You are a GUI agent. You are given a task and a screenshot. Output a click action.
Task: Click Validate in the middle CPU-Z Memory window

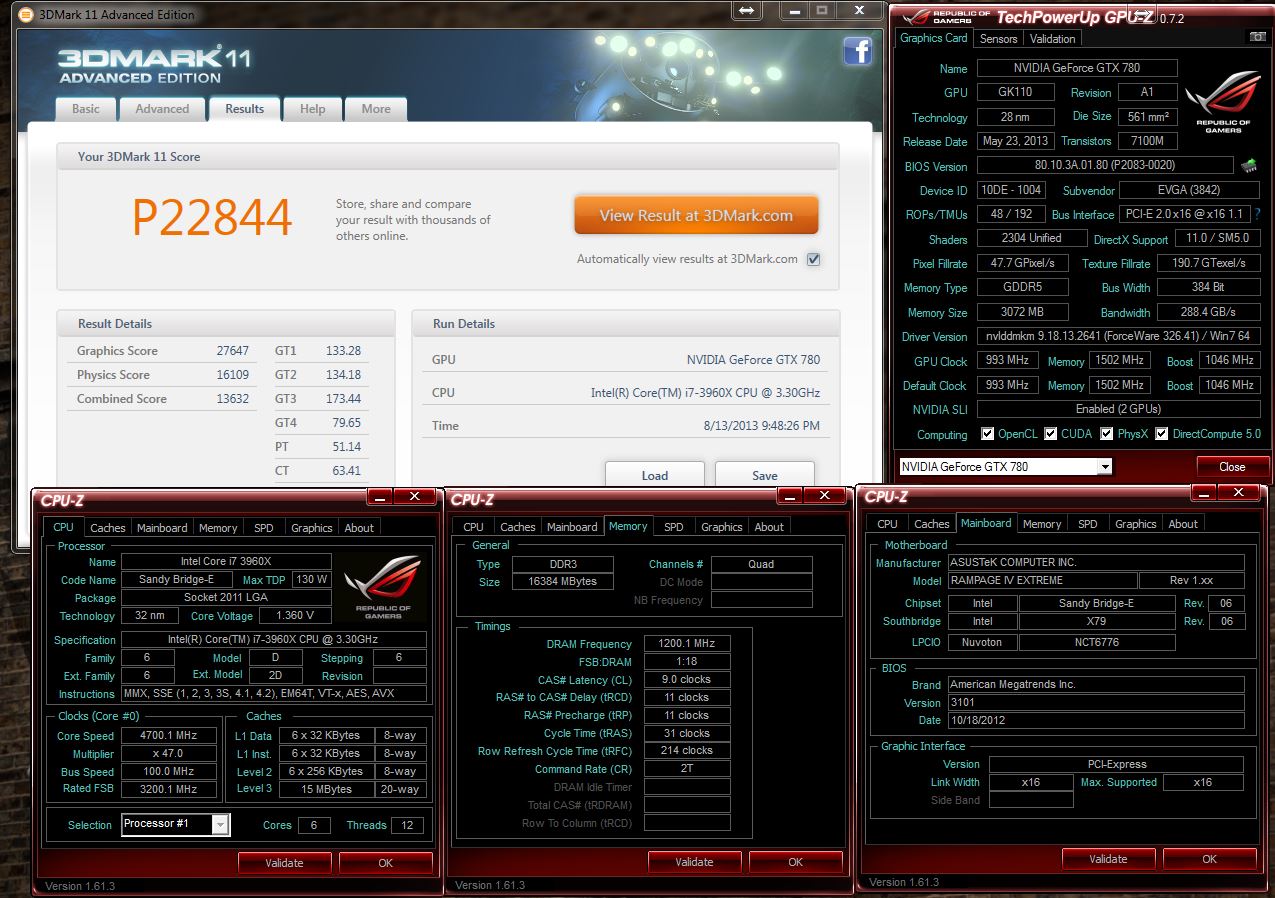[x=695, y=861]
